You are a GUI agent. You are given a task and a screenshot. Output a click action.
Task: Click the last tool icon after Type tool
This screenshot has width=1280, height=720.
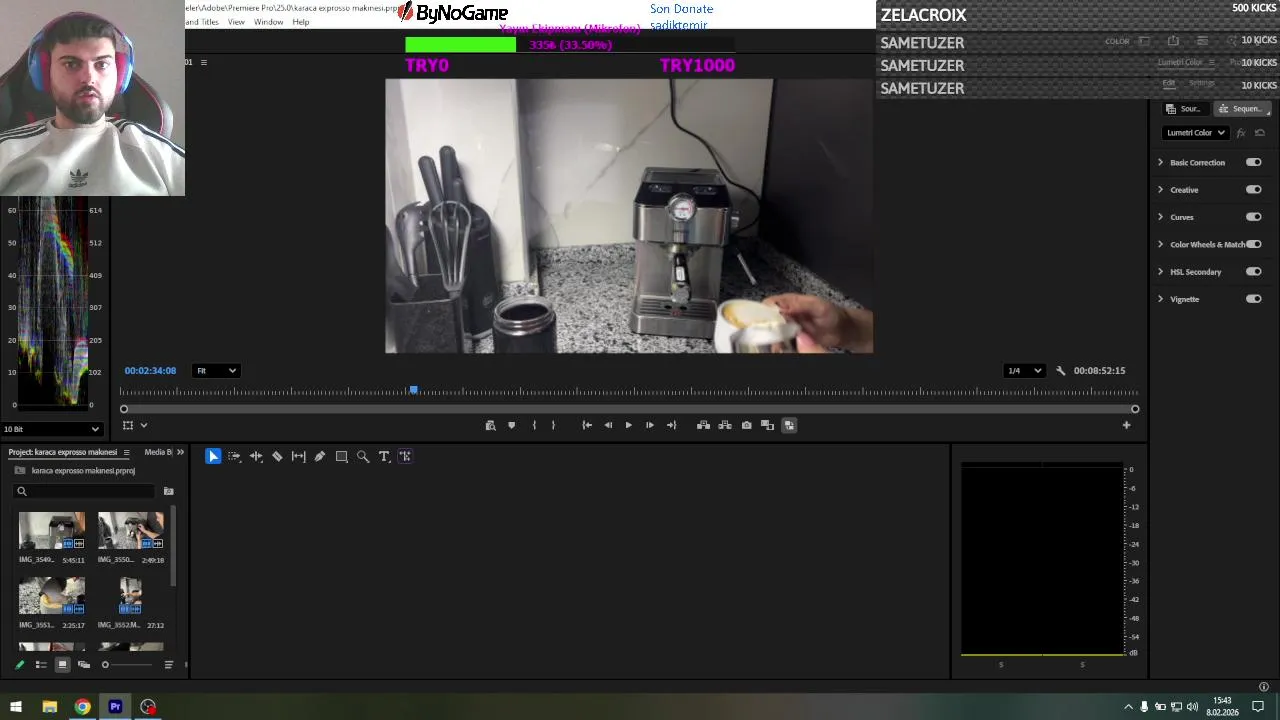[405, 456]
